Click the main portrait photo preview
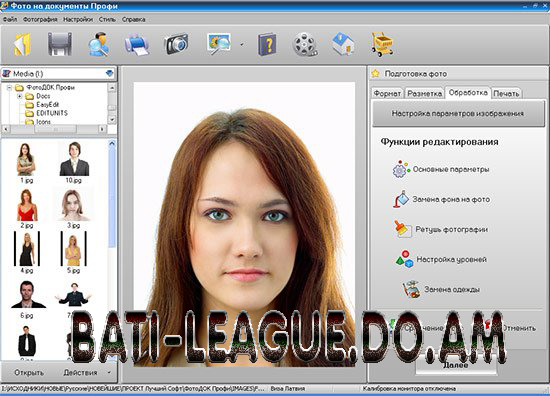Image resolution: width=550 pixels, height=396 pixels. pos(244,224)
